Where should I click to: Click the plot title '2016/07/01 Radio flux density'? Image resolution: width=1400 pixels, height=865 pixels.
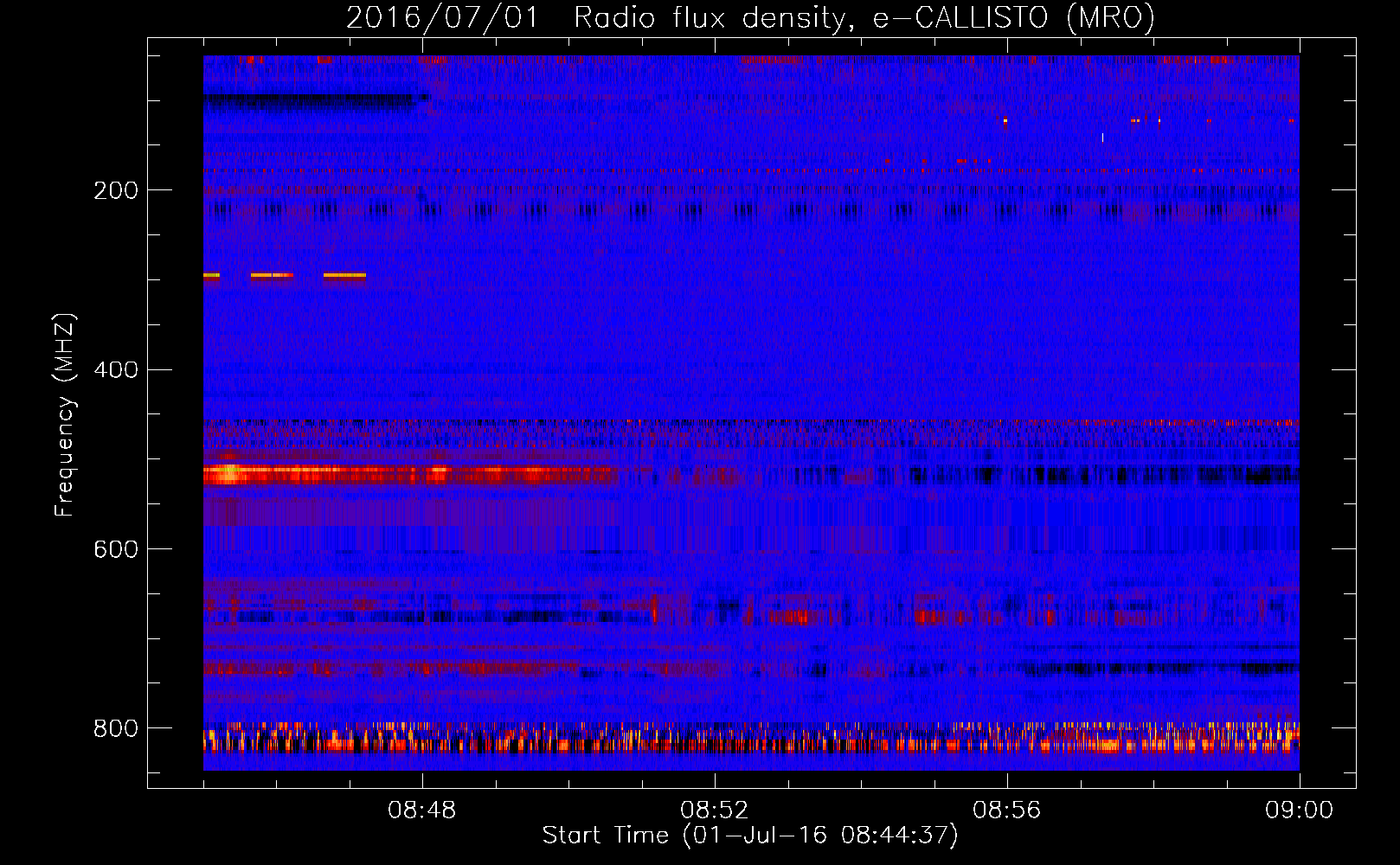click(x=596, y=18)
